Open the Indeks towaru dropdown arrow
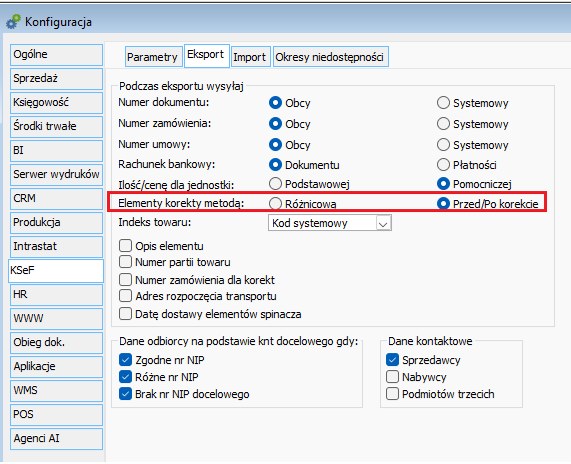This screenshot has width=571, height=464. pyautogui.click(x=383, y=223)
